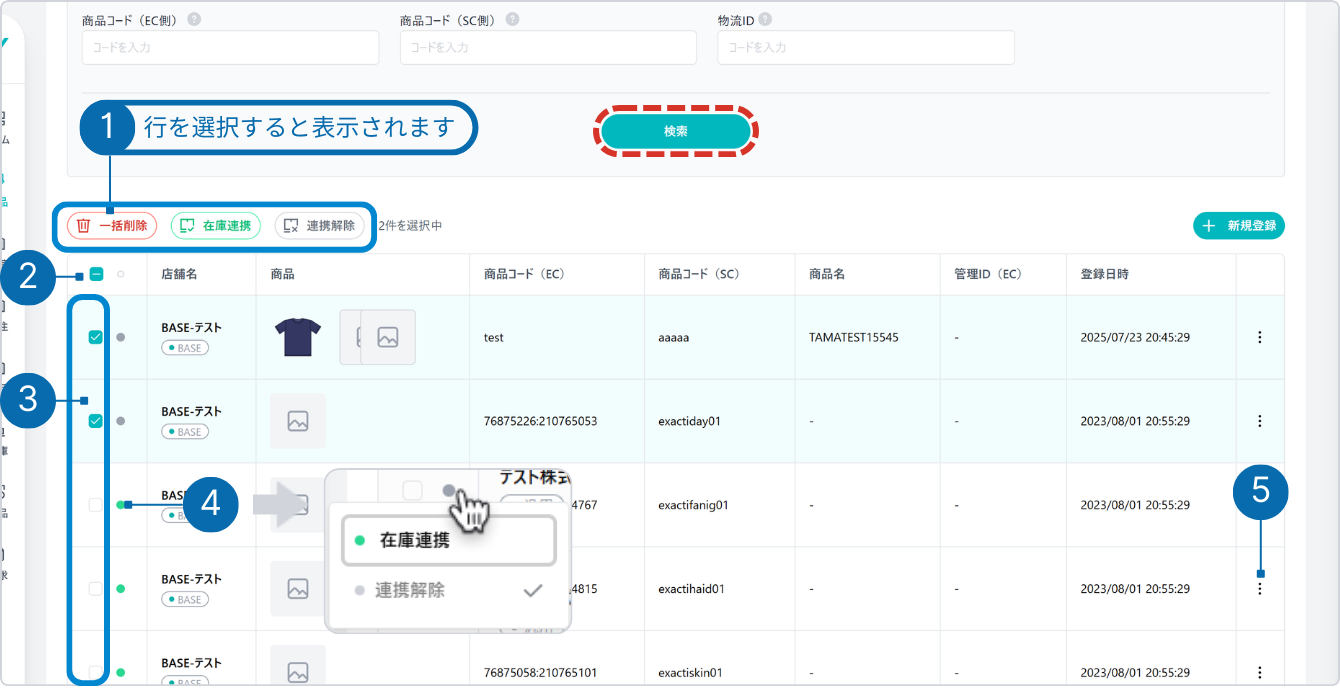Click the 物流ID input field
The height and width of the screenshot is (692, 1340).
coord(865,47)
